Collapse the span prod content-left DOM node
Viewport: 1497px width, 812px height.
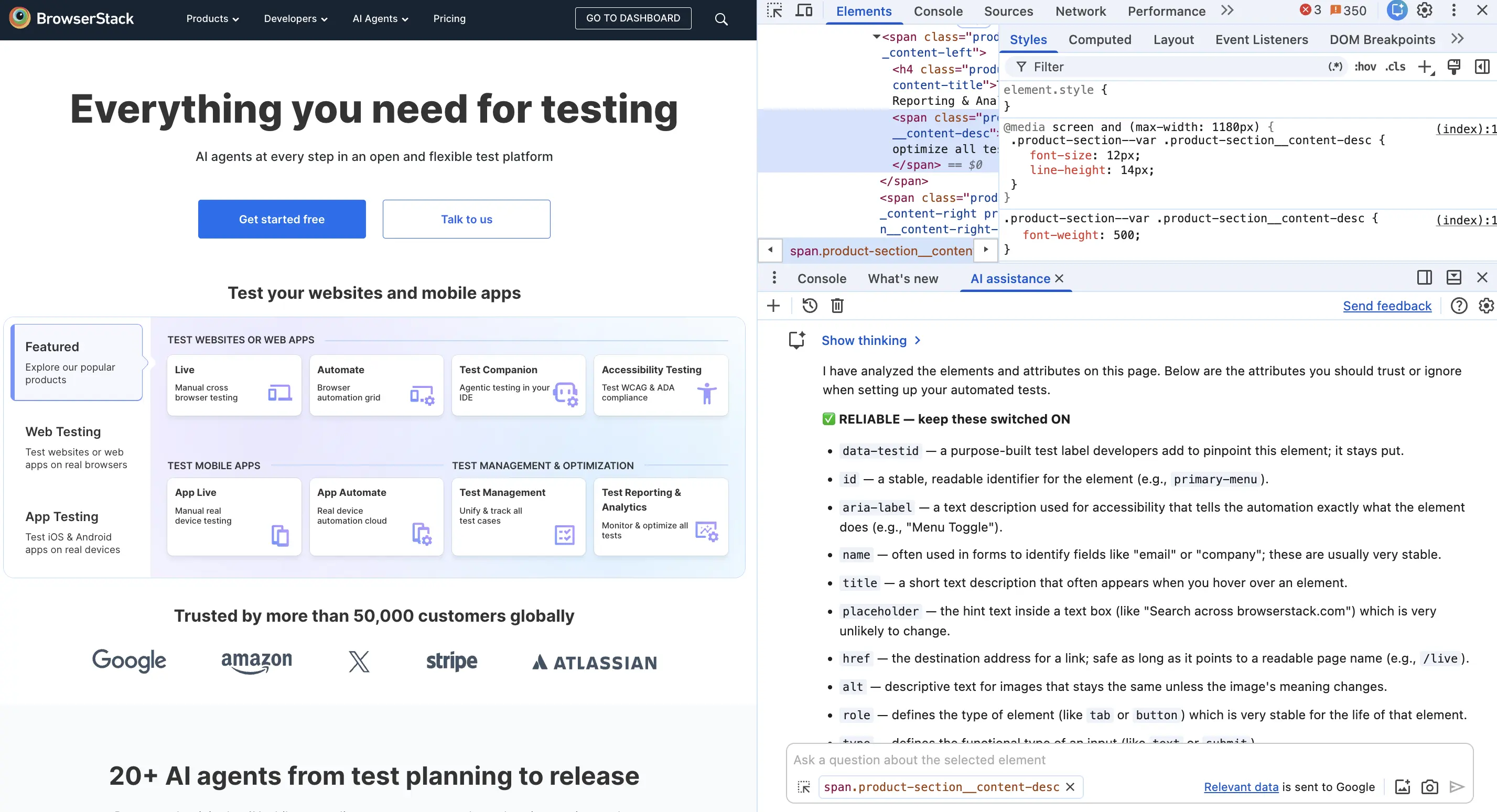pos(876,37)
